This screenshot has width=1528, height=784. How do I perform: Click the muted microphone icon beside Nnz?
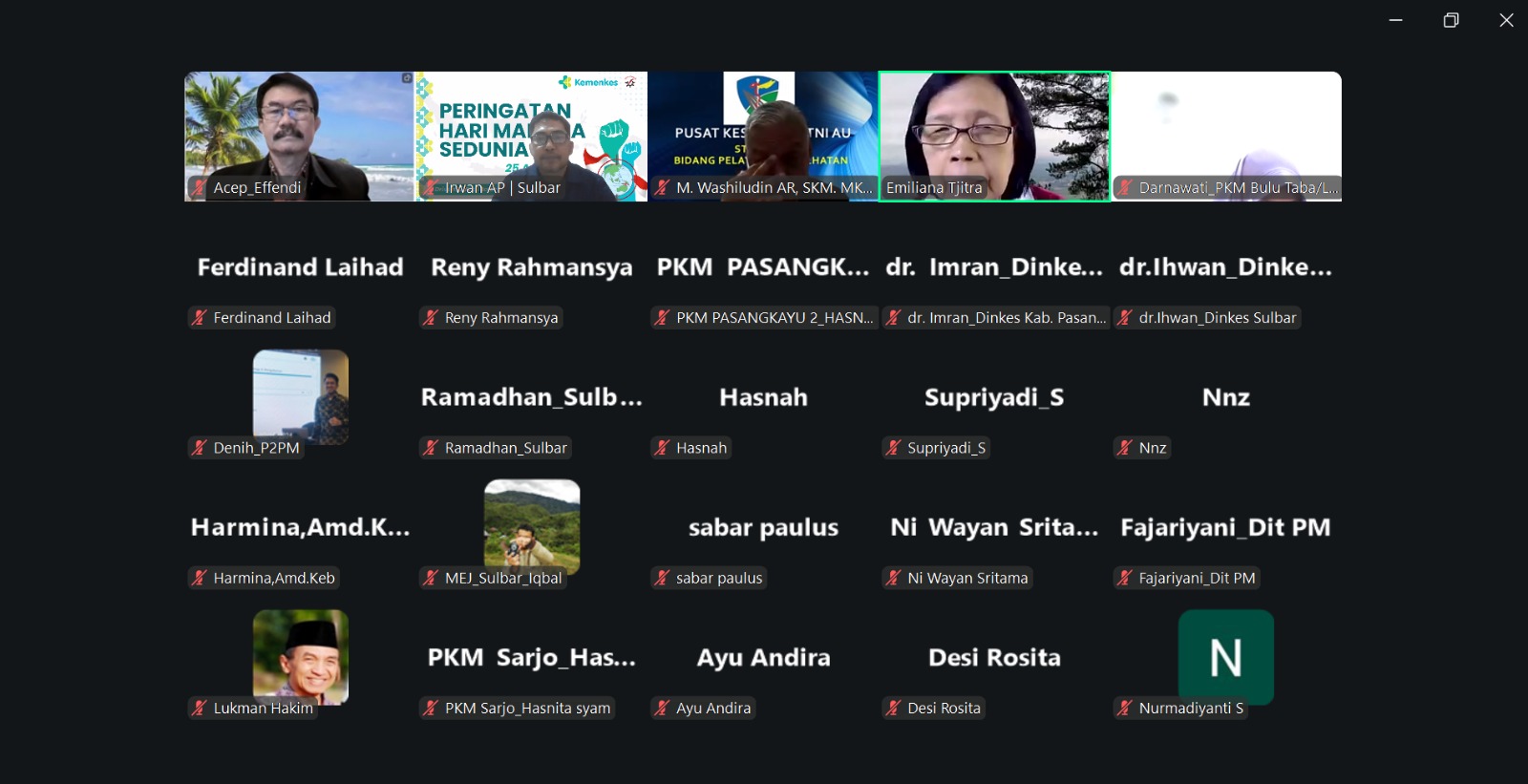click(1125, 448)
